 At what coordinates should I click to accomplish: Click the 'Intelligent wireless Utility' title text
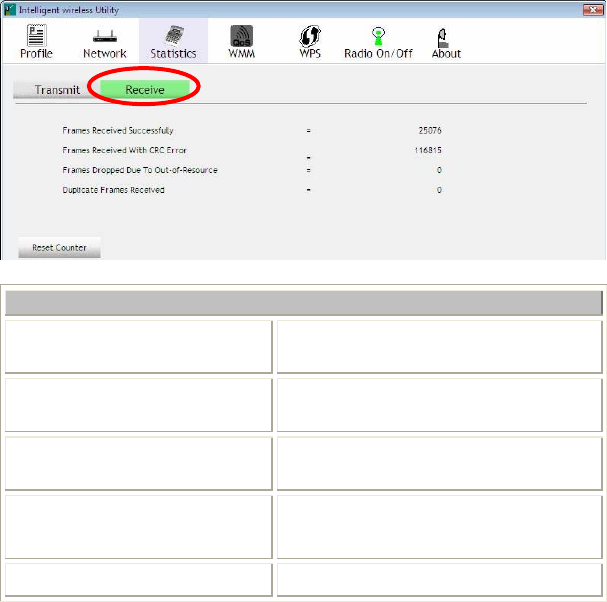coord(69,10)
